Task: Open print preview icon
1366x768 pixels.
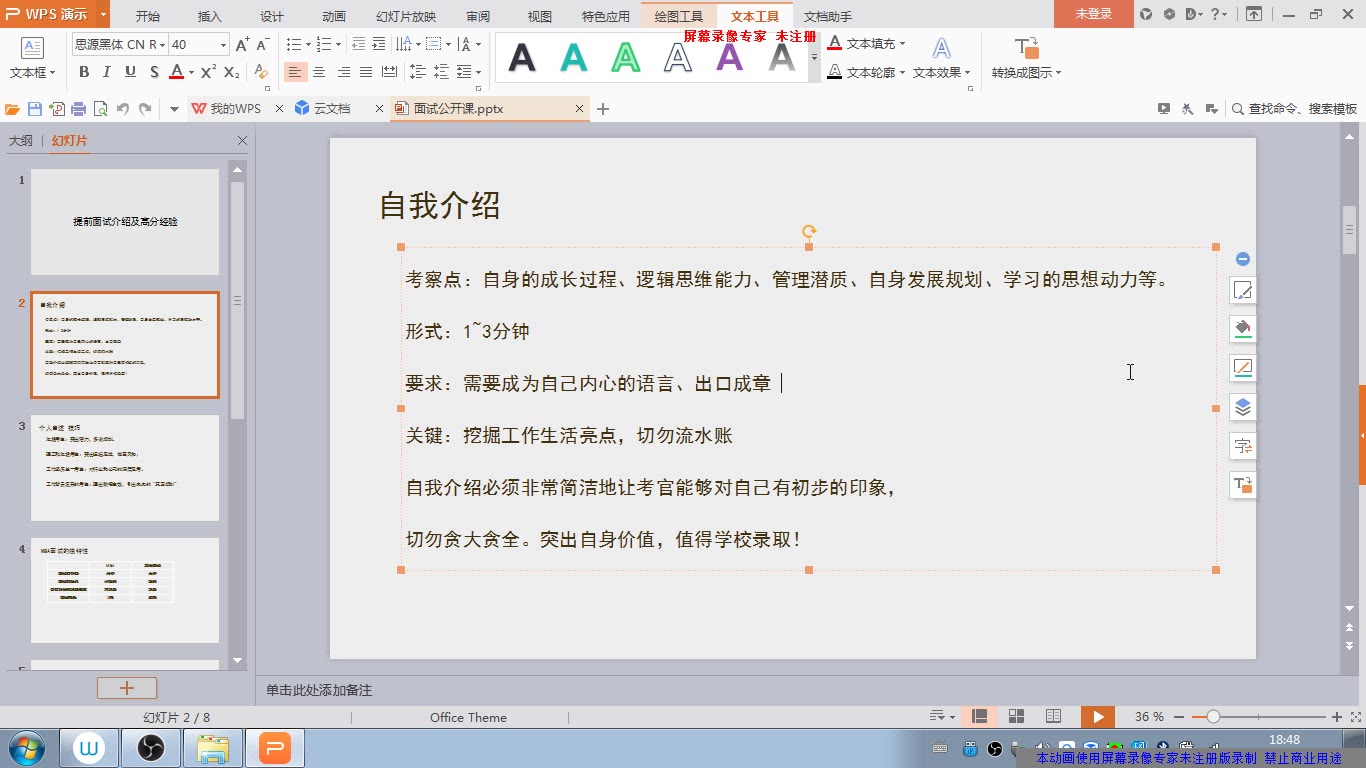Action: click(x=101, y=109)
